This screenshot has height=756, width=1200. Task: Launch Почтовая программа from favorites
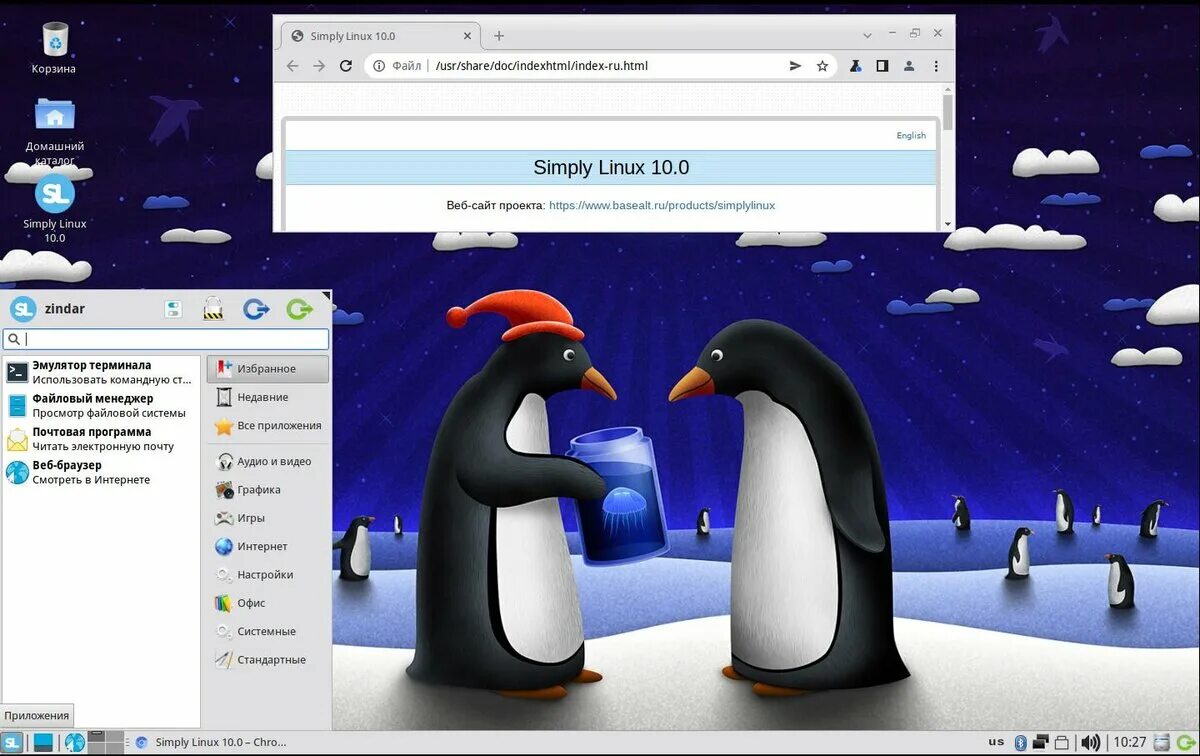(x=101, y=439)
